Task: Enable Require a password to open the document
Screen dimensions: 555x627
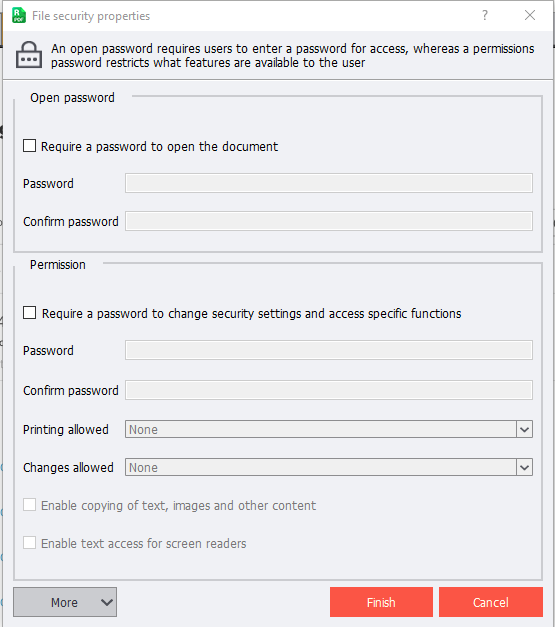Action: tap(30, 146)
